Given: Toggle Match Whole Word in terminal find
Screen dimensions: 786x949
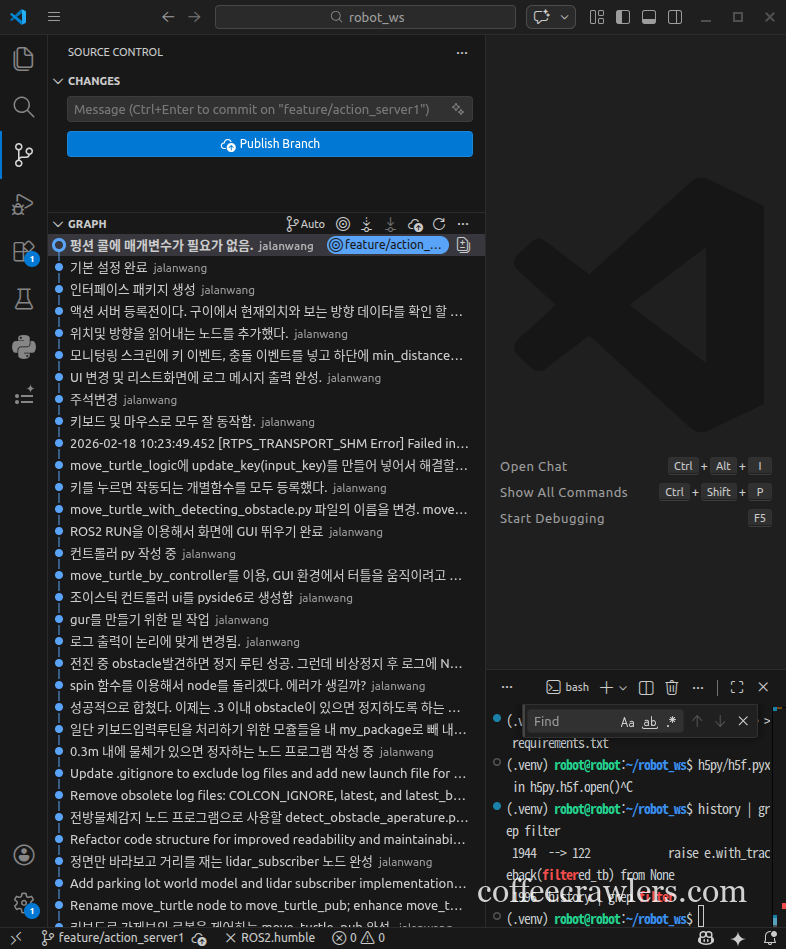Looking at the screenshot, I should [649, 721].
